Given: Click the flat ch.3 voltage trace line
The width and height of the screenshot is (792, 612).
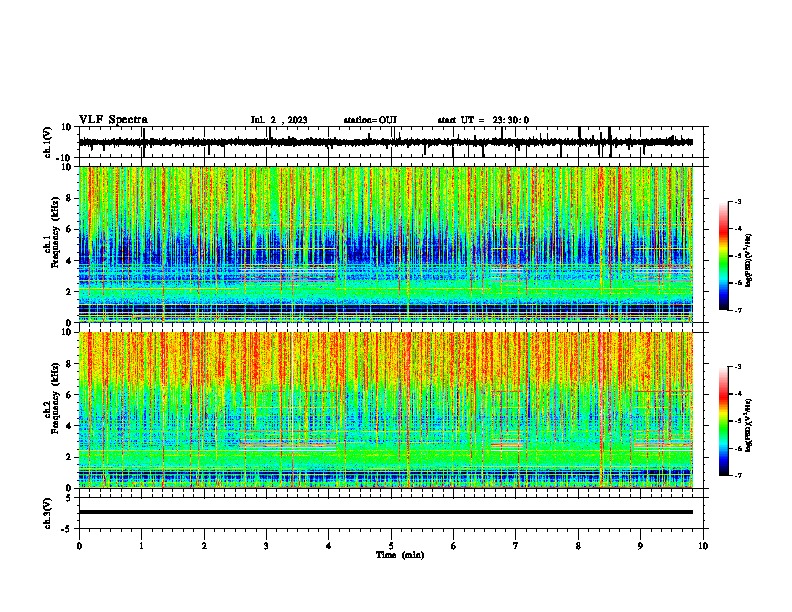Looking at the screenshot, I should (x=386, y=512).
